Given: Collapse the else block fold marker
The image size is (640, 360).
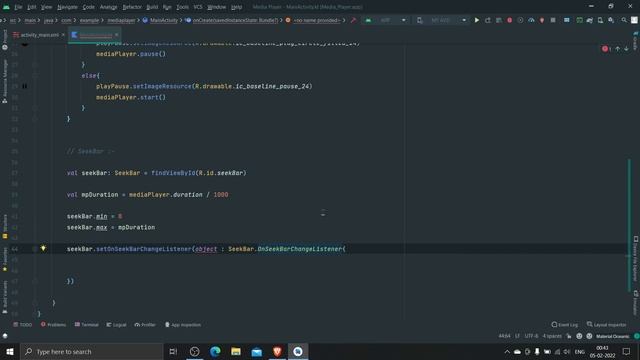Looking at the screenshot, I should (35, 76).
